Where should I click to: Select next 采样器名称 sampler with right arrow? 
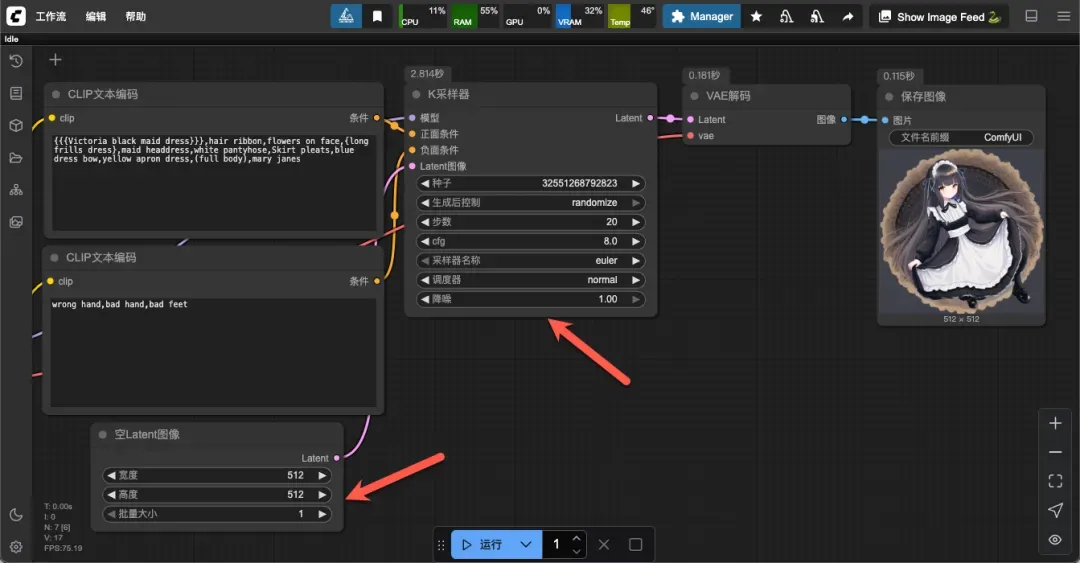(636, 260)
